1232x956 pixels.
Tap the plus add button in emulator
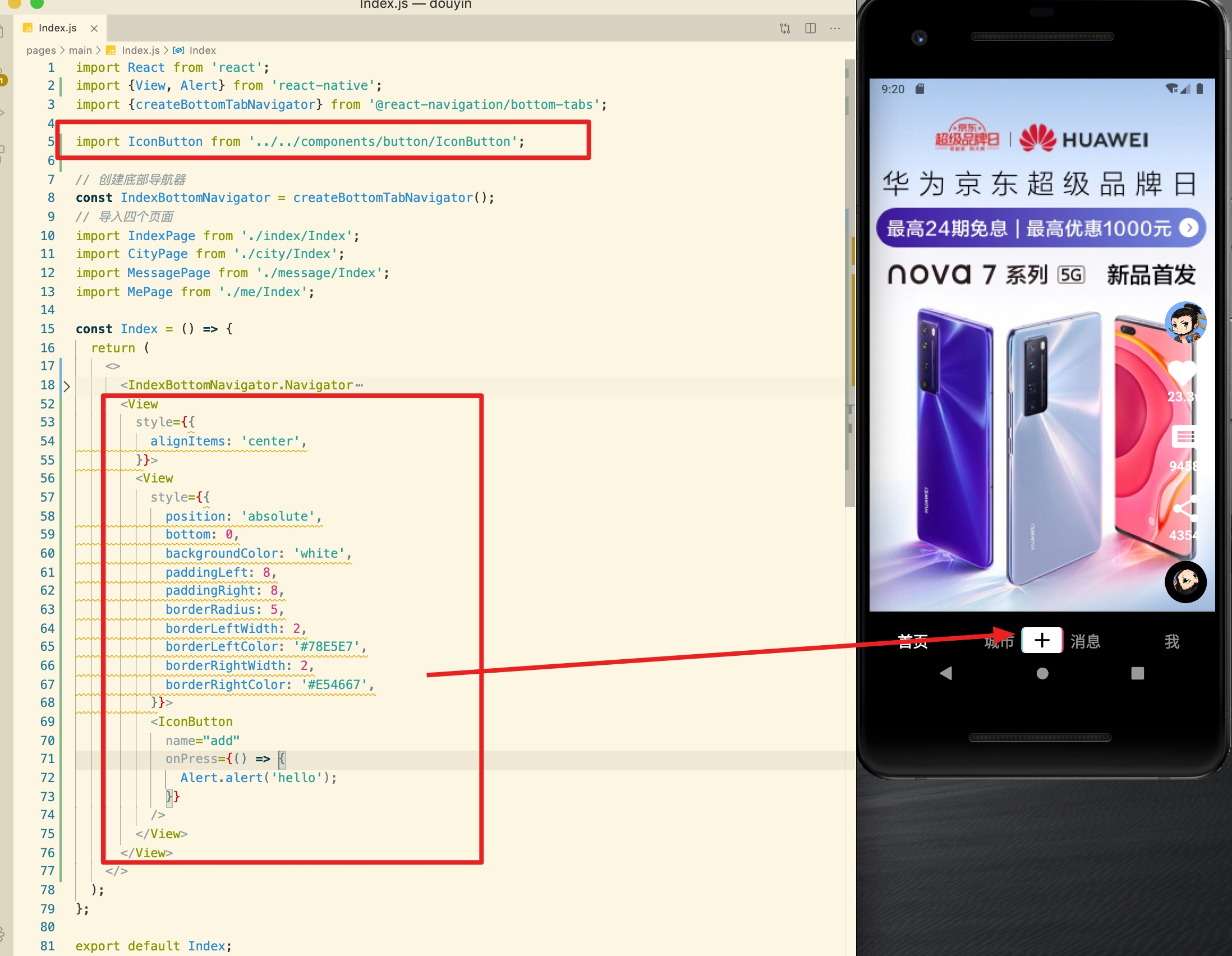[1042, 640]
